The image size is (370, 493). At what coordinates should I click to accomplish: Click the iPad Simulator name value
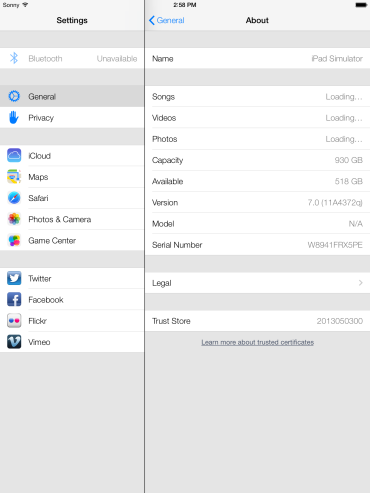(337, 59)
